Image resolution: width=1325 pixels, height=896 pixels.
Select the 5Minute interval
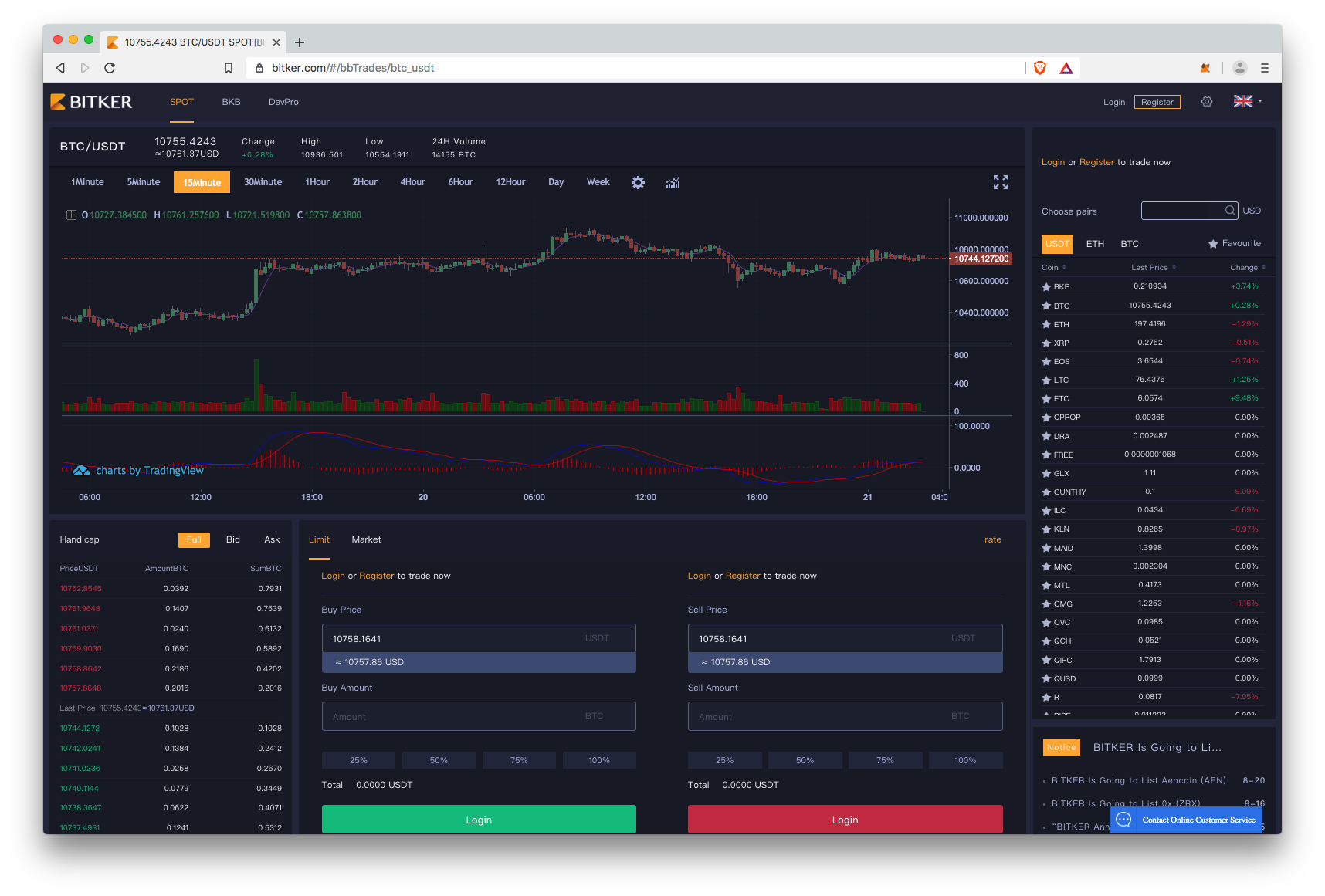point(144,182)
